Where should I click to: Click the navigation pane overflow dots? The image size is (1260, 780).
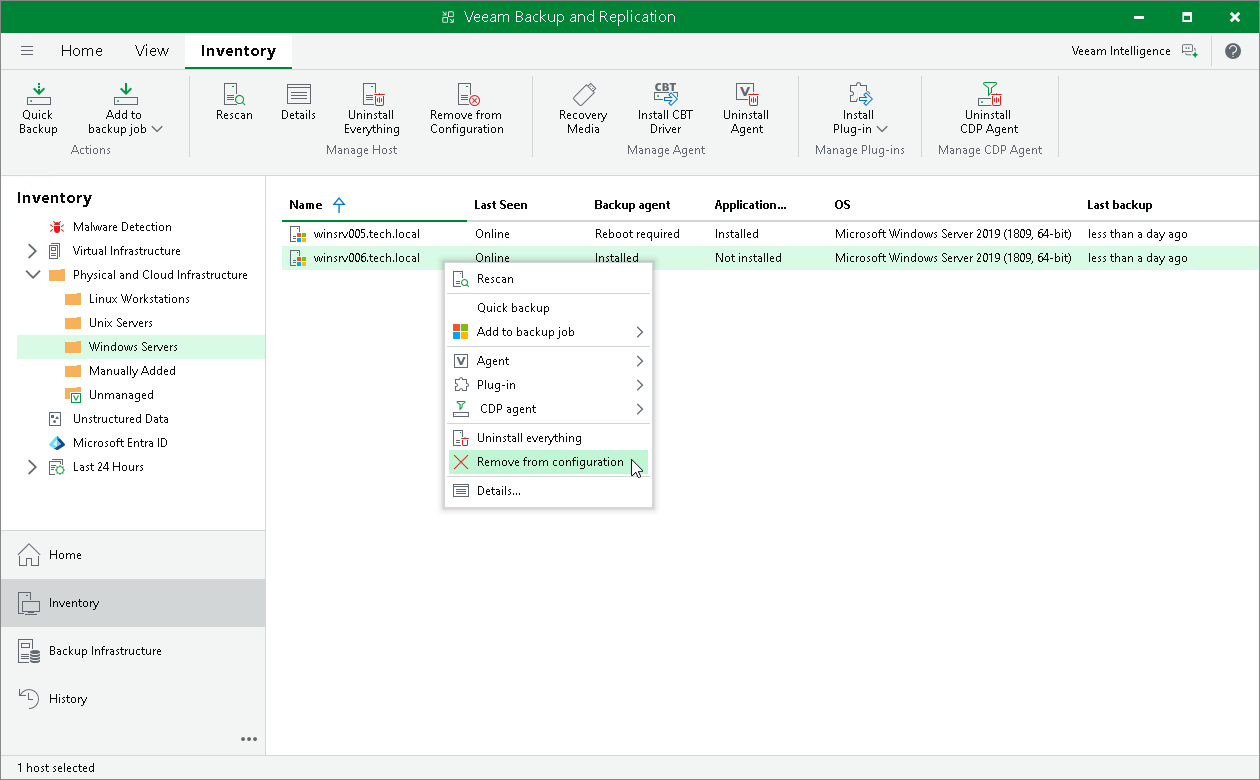[x=249, y=739]
